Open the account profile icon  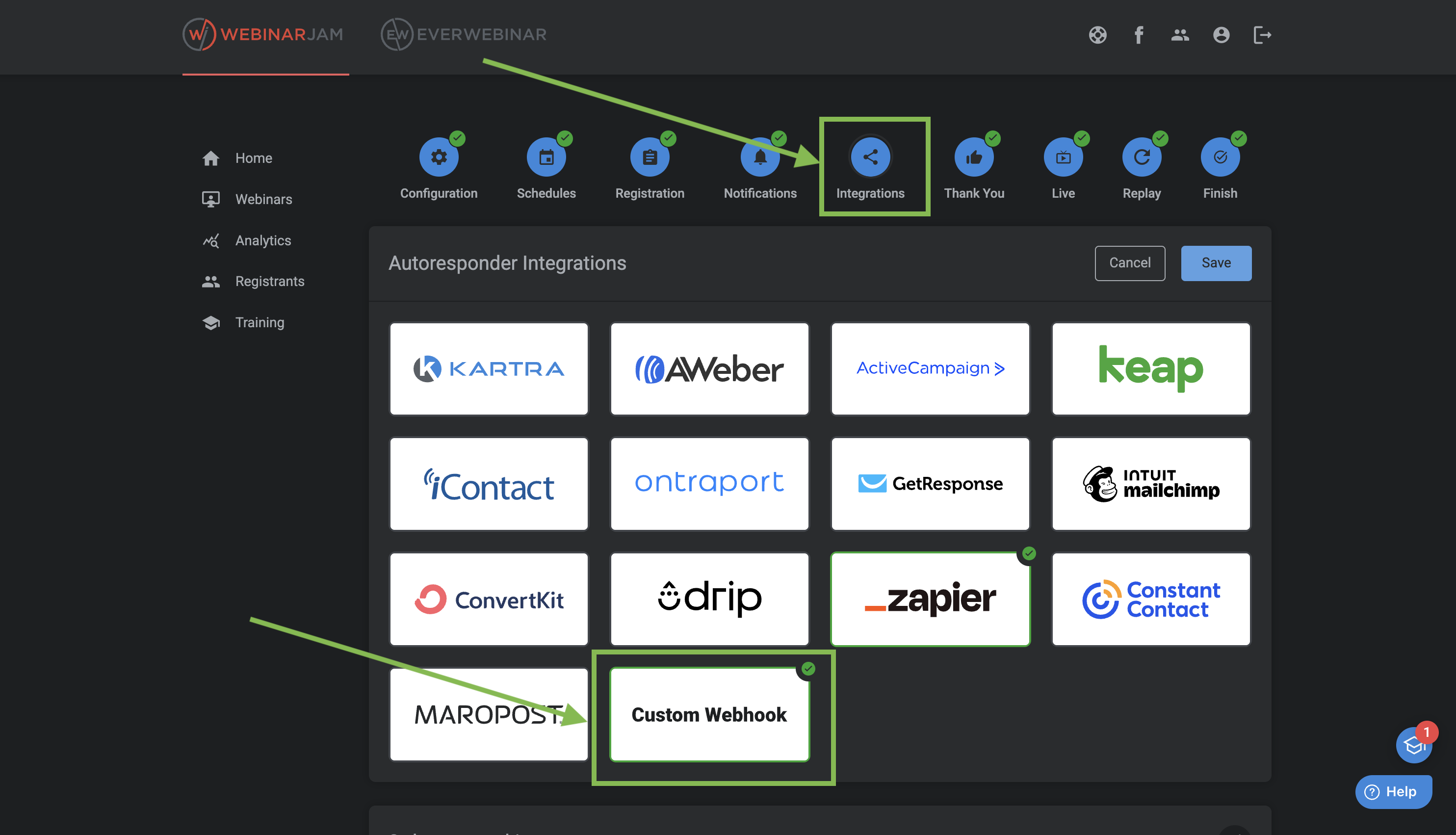pos(1221,35)
